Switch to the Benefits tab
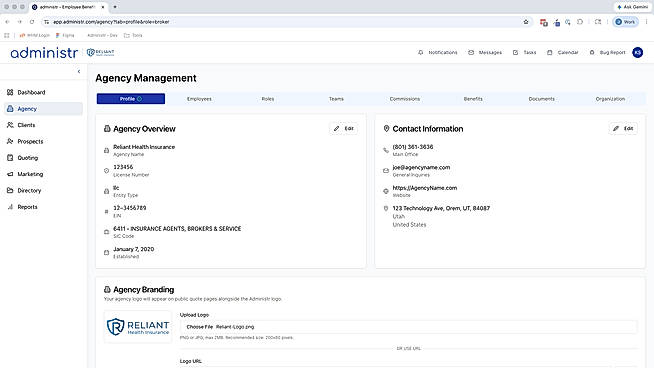 [x=473, y=99]
